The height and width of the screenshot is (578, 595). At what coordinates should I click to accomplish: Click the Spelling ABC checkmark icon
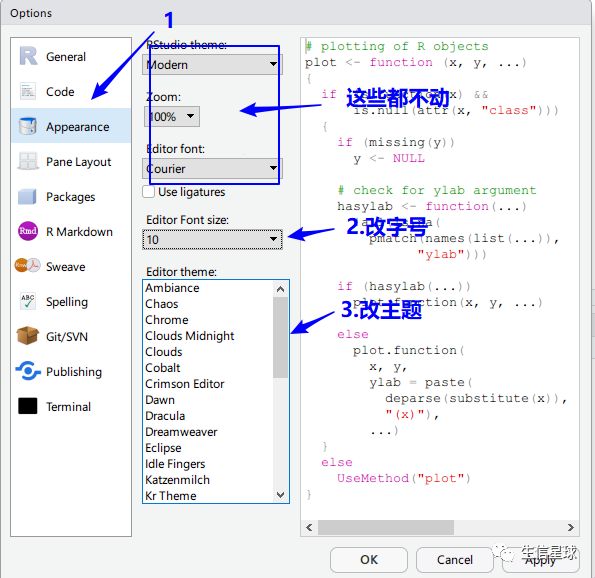click(27, 301)
